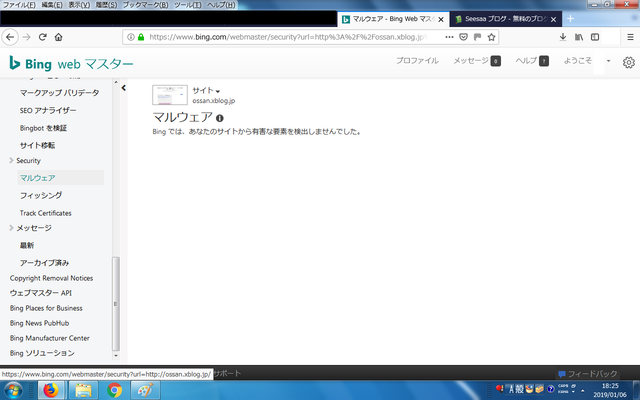Launch Firefox from the Windows taskbar
This screenshot has height=400, width=640.
pyautogui.click(x=51, y=391)
